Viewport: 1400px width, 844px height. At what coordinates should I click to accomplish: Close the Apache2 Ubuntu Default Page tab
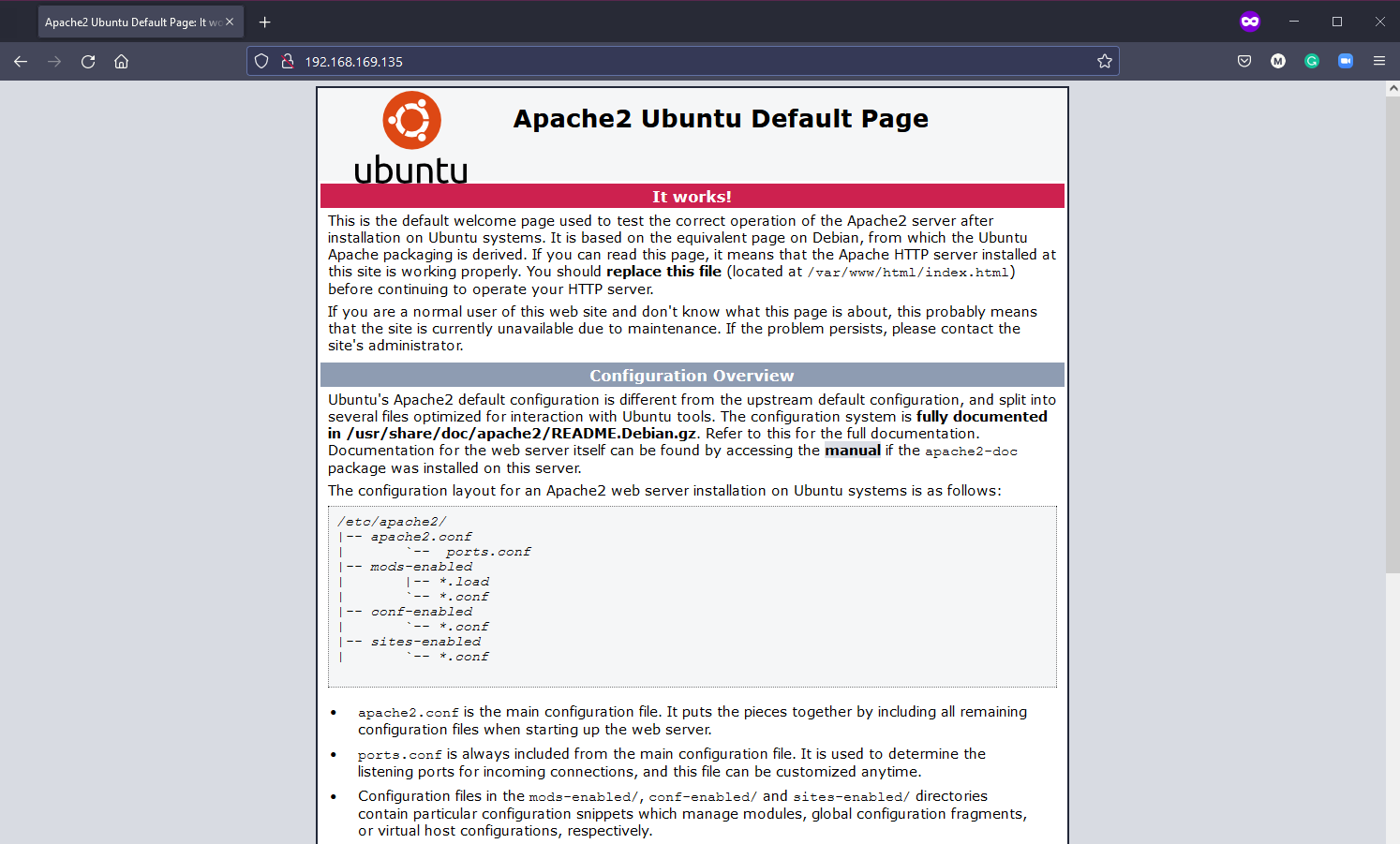pos(230,22)
